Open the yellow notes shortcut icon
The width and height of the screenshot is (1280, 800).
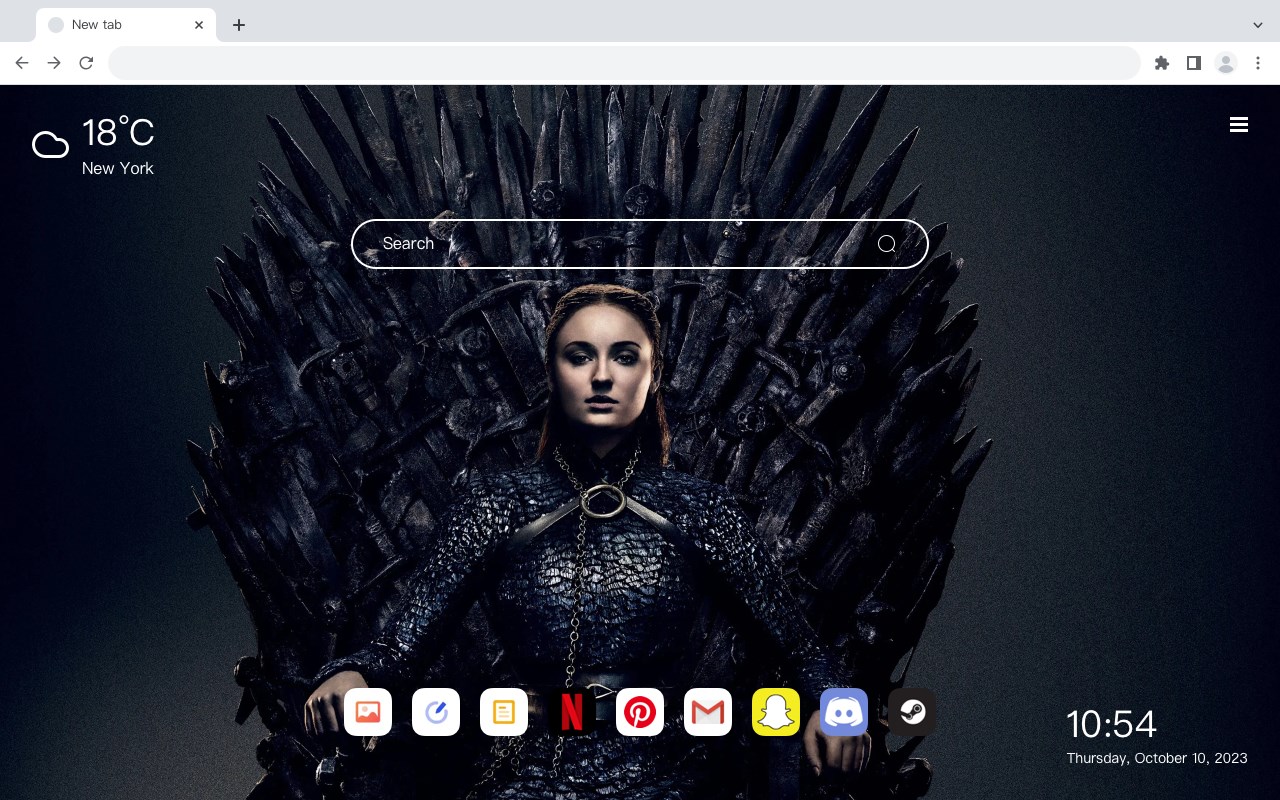point(504,712)
